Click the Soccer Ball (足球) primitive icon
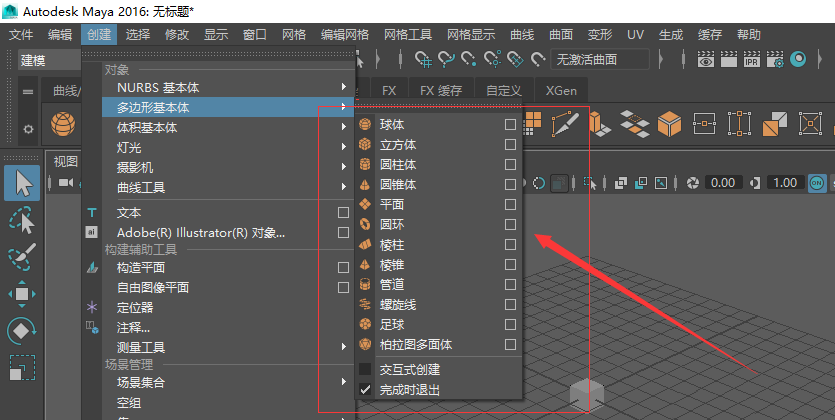835x420 pixels. 365,324
